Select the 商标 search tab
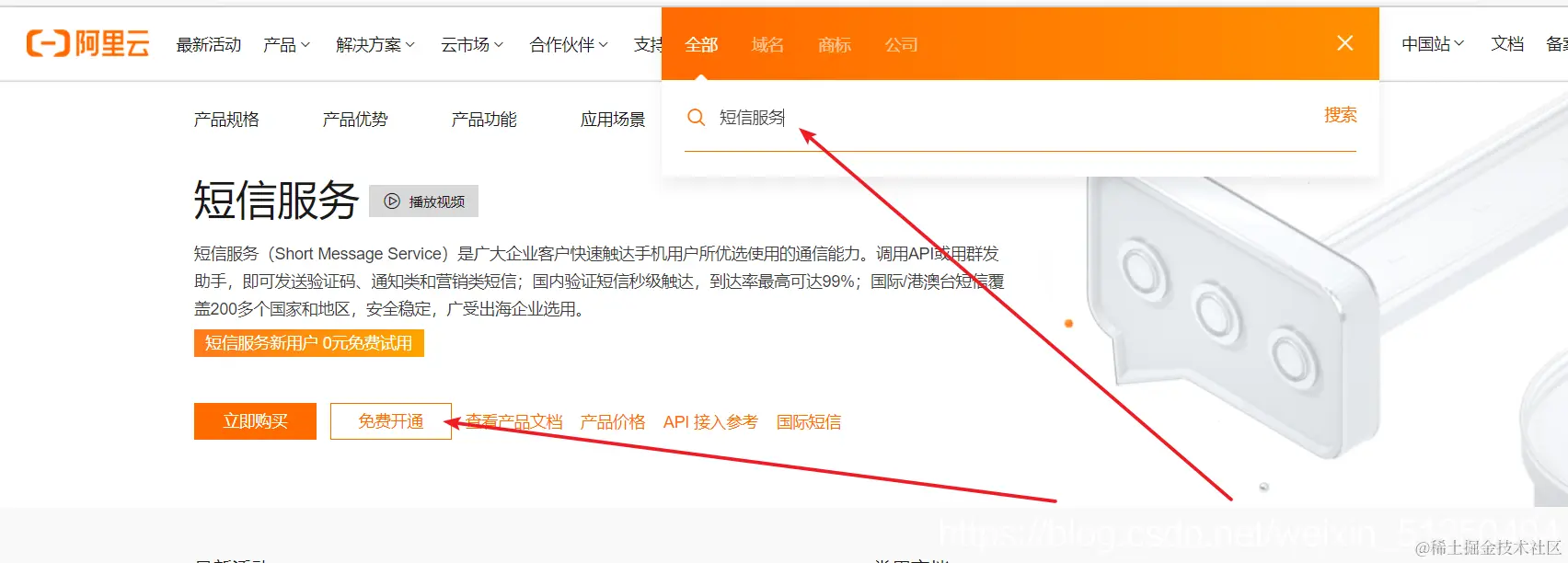This screenshot has width=1568, height=563. 835,44
